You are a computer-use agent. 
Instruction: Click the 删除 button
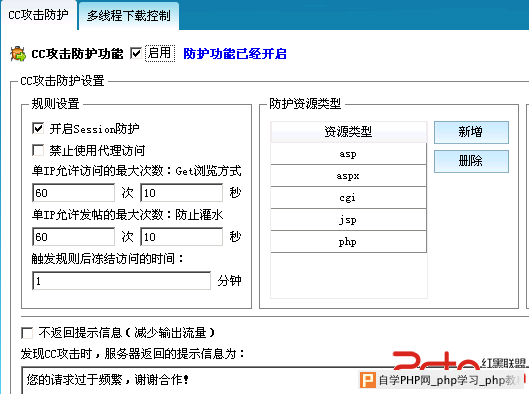[x=471, y=161]
